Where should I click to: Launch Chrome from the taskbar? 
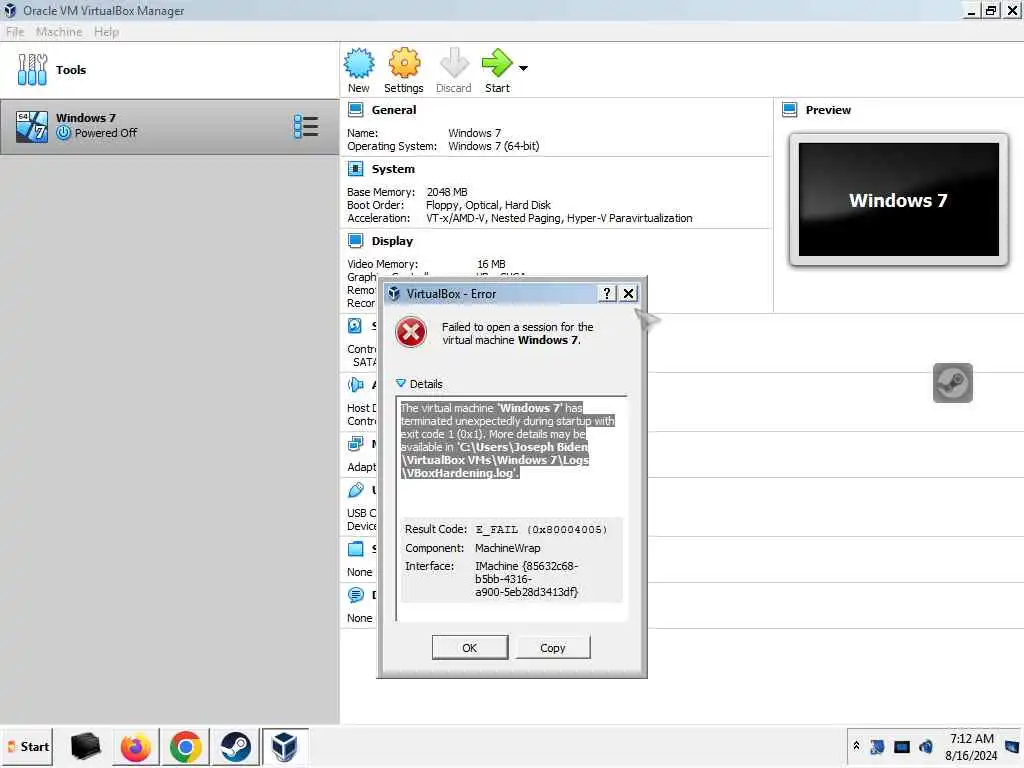[x=186, y=746]
